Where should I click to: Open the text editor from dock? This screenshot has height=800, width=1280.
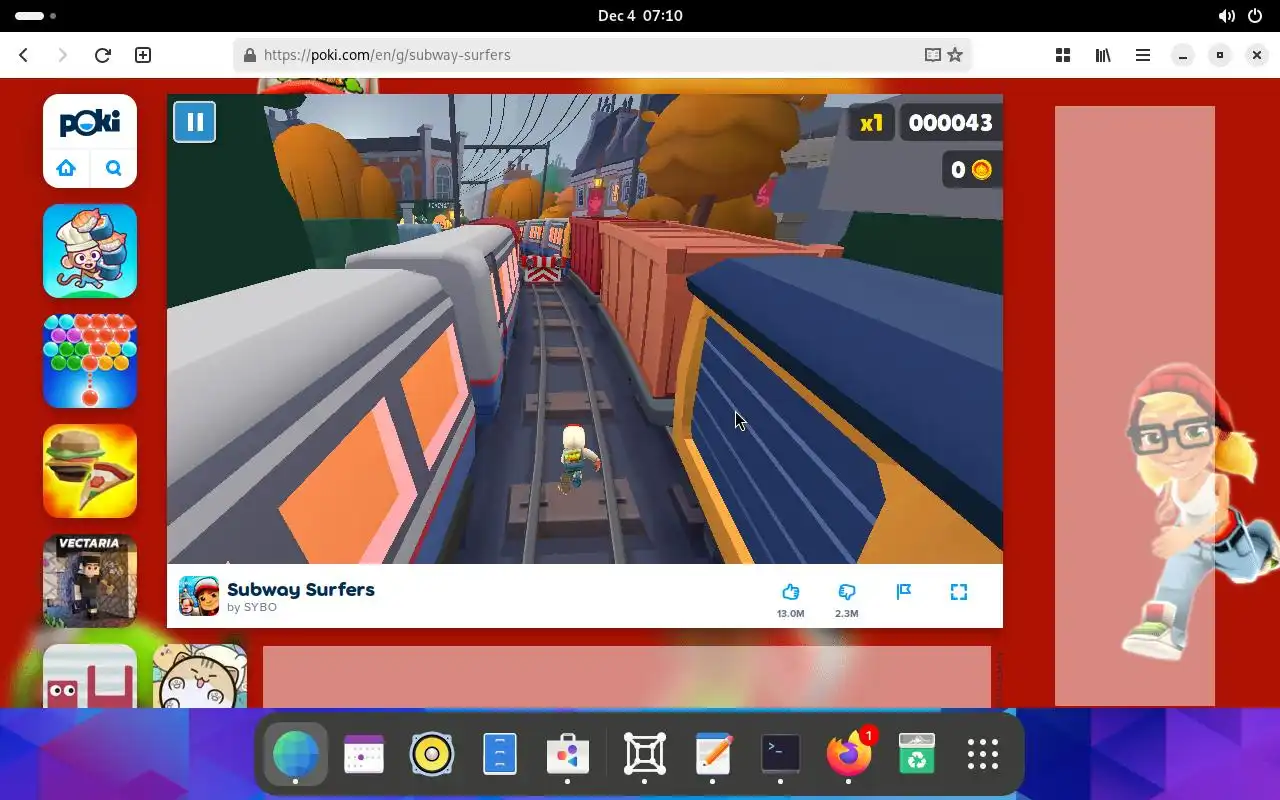(713, 754)
